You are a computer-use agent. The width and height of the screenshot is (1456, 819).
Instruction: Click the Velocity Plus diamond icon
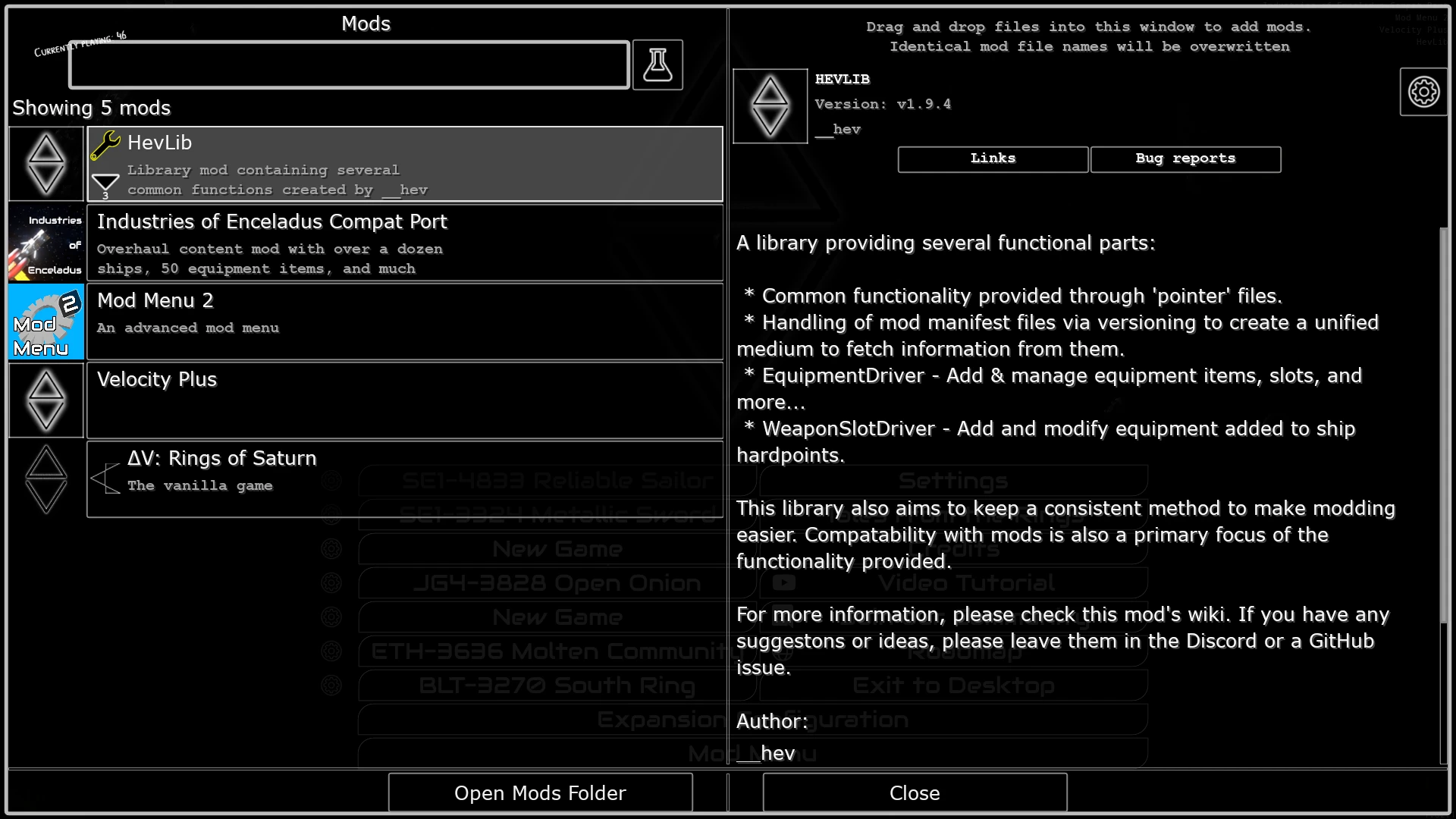tap(46, 400)
